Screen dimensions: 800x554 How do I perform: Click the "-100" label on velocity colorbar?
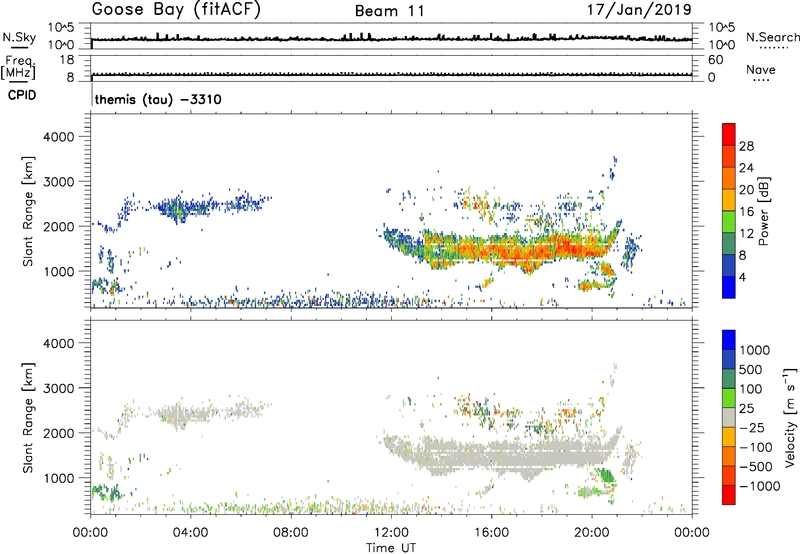pos(756,447)
